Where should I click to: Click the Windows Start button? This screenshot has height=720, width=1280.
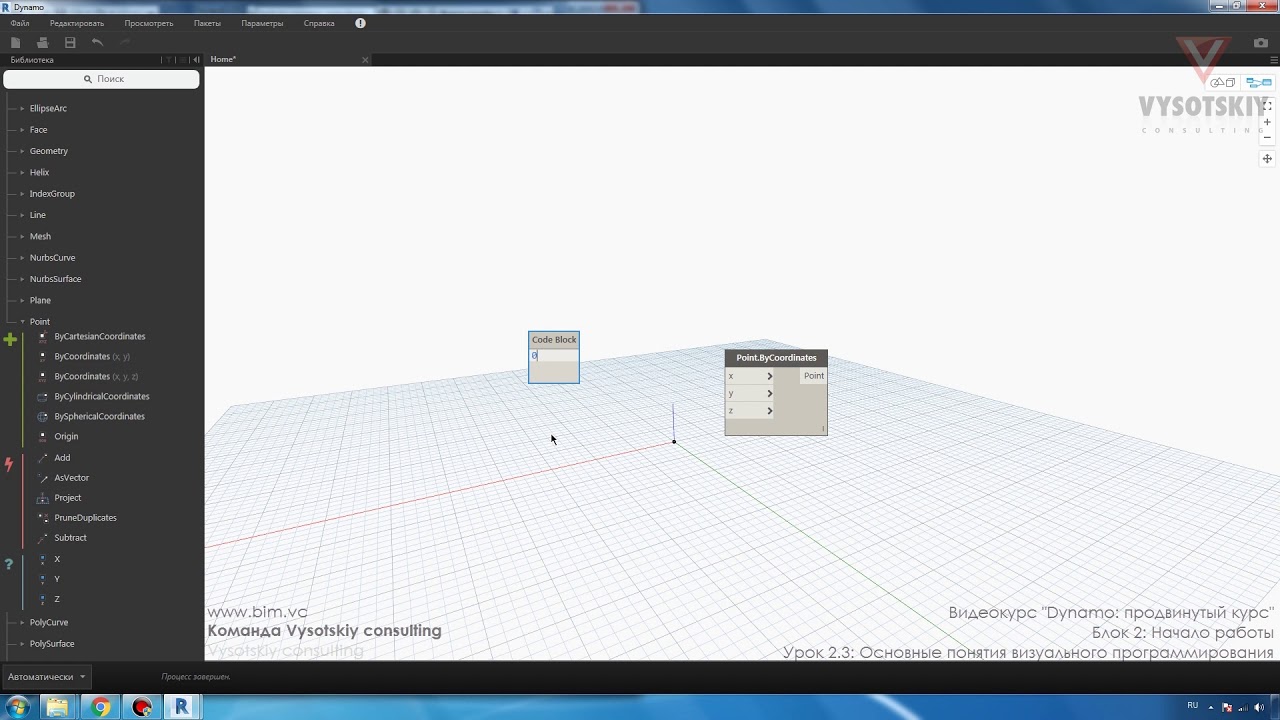pos(18,707)
